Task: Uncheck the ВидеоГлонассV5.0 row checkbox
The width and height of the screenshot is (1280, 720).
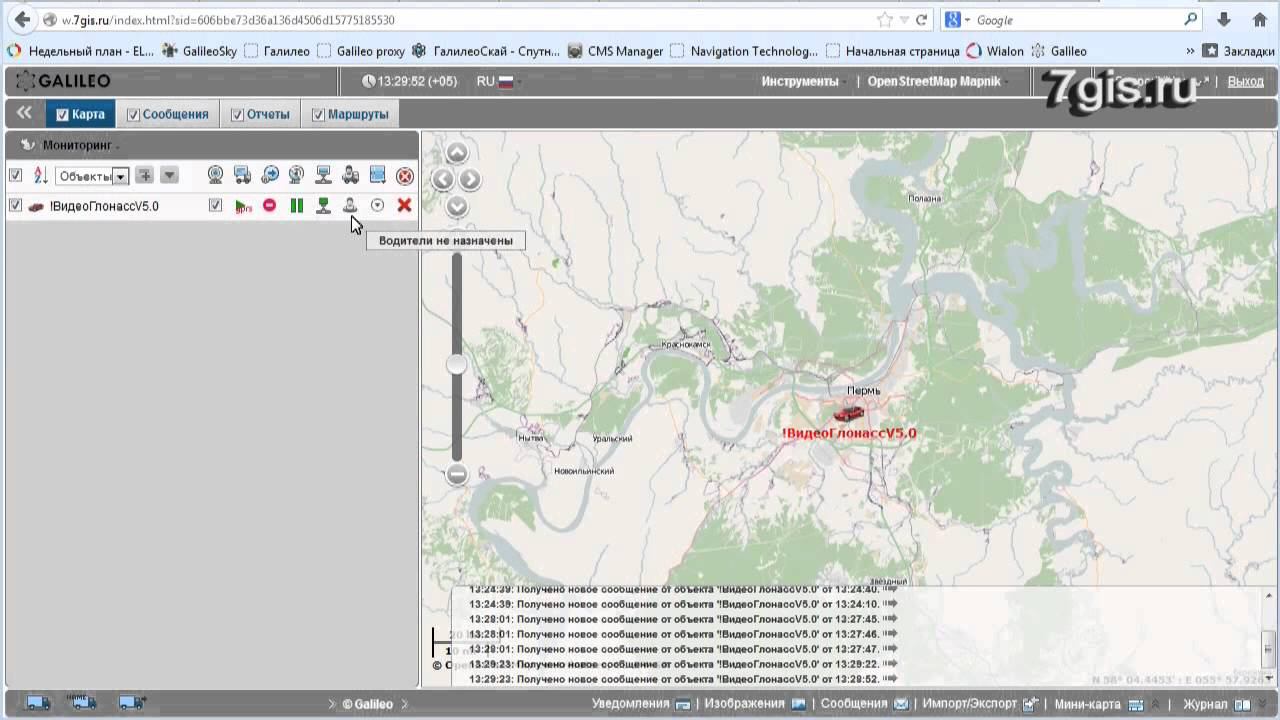Action: (x=15, y=205)
